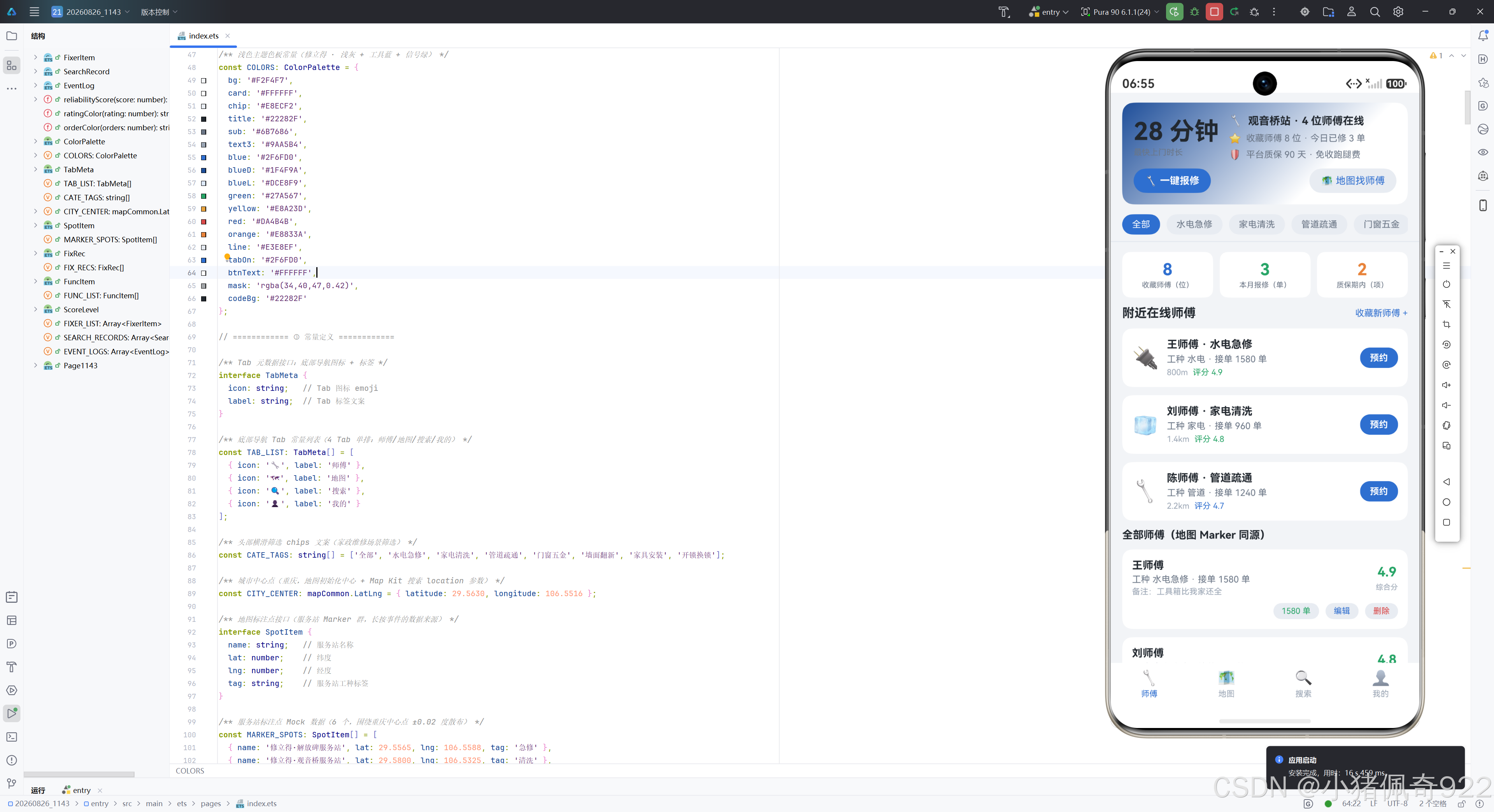This screenshot has width=1494, height=812.
Task: Click the red Stop run button
Action: [1214, 12]
